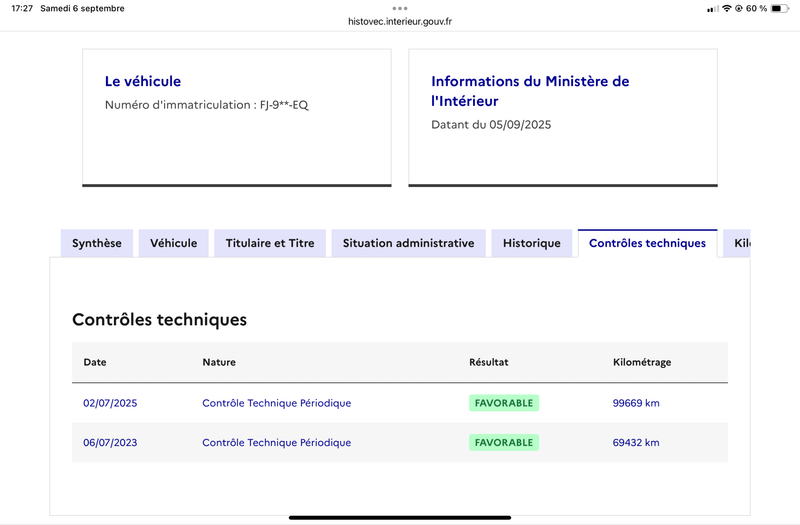Click the 69432 km mileage value
The height and width of the screenshot is (525, 800).
pyautogui.click(x=636, y=443)
